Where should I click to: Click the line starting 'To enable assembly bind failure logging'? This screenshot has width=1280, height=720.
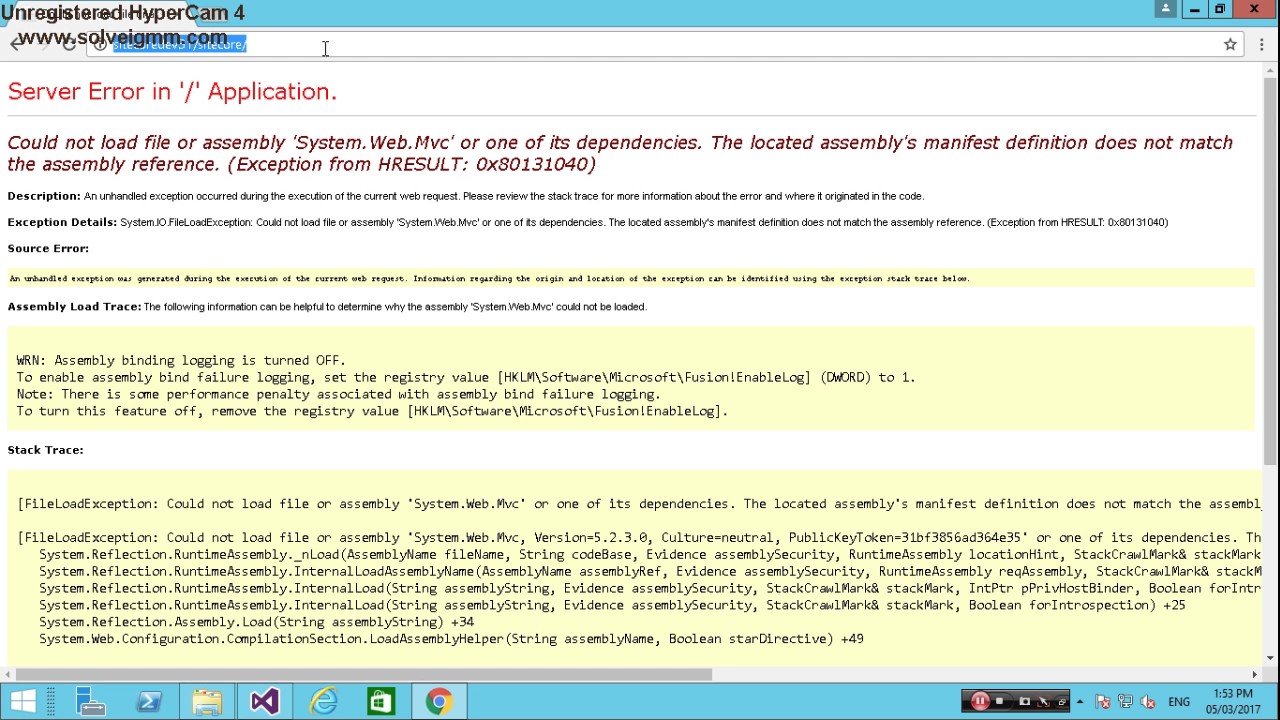(x=466, y=377)
